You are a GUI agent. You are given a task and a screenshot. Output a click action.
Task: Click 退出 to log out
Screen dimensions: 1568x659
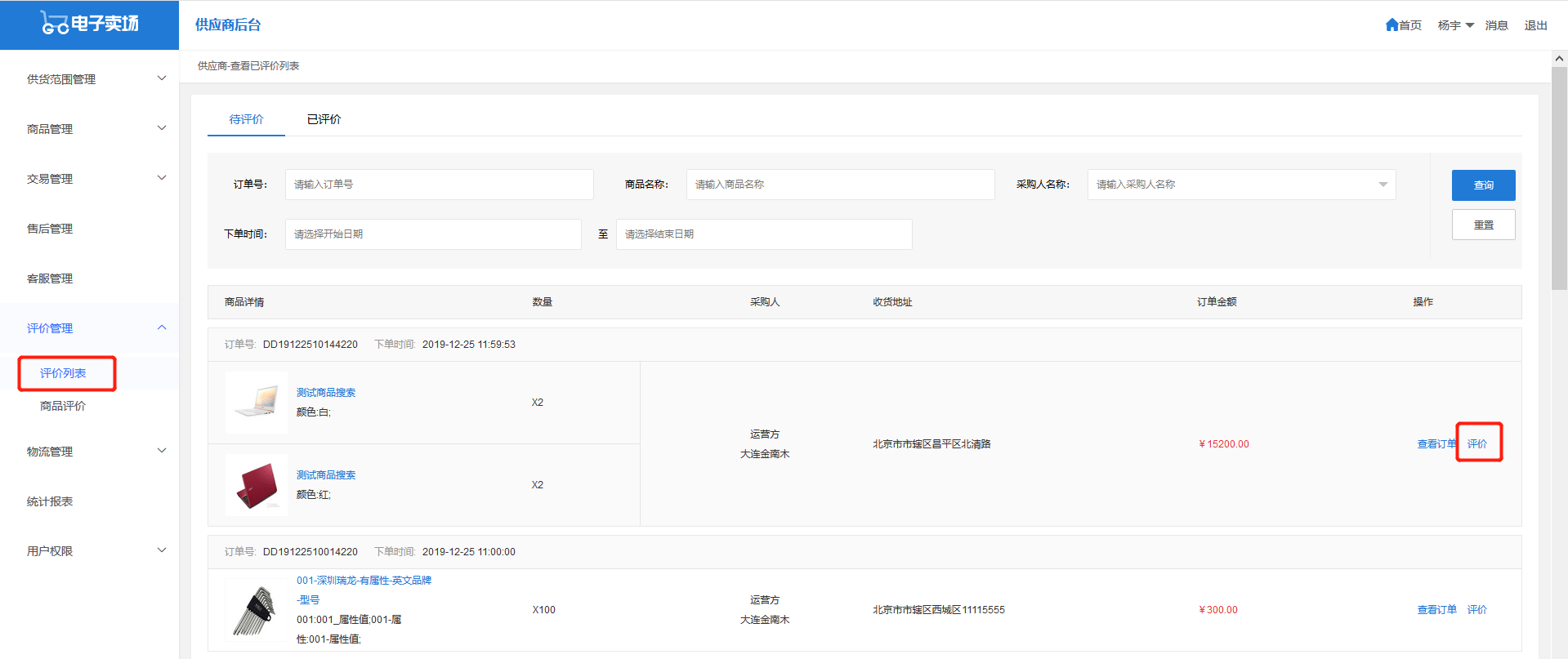pyautogui.click(x=1536, y=25)
